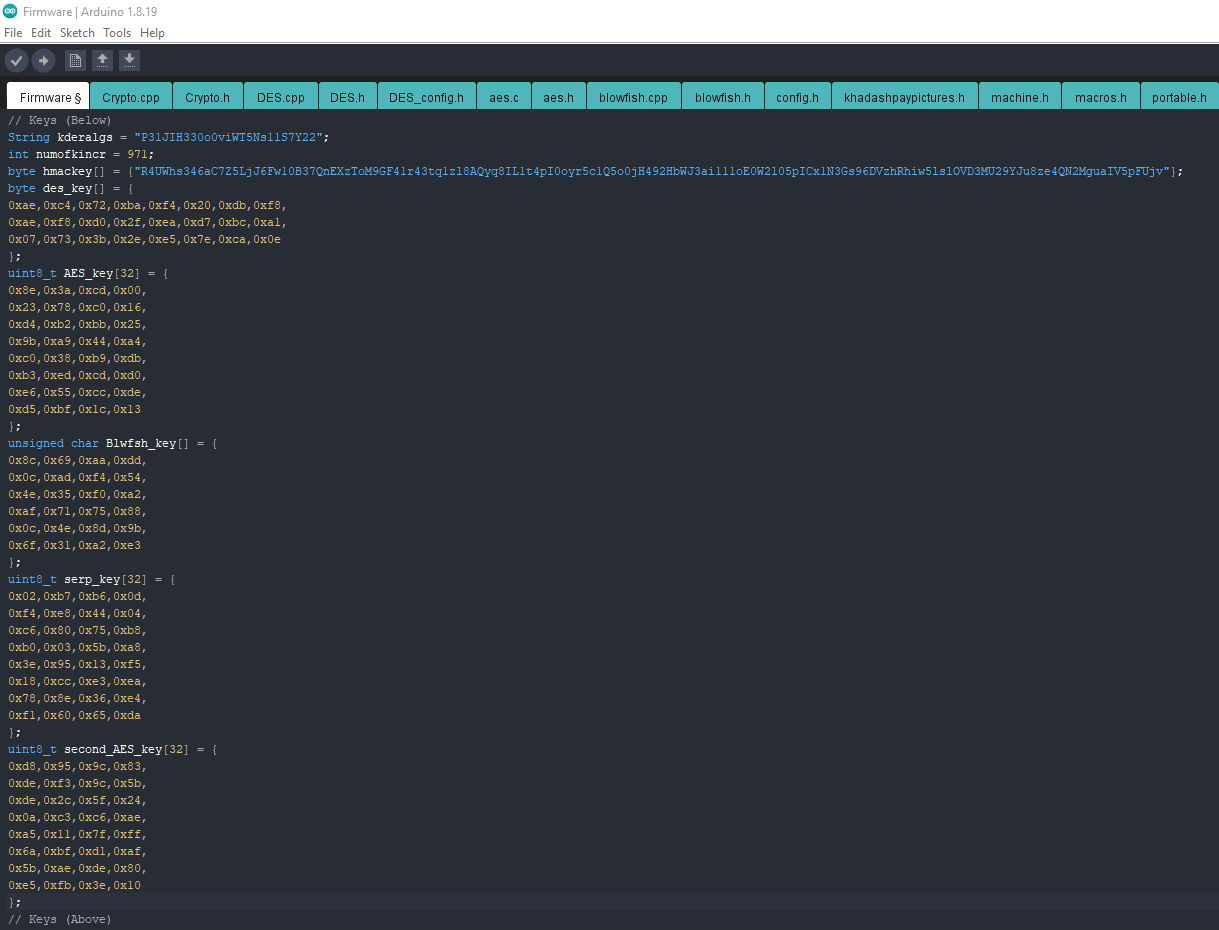Click the line starting '0x07,0x73,0x3b,0x2e'
This screenshot has height=930, width=1219.
[x=145, y=239]
